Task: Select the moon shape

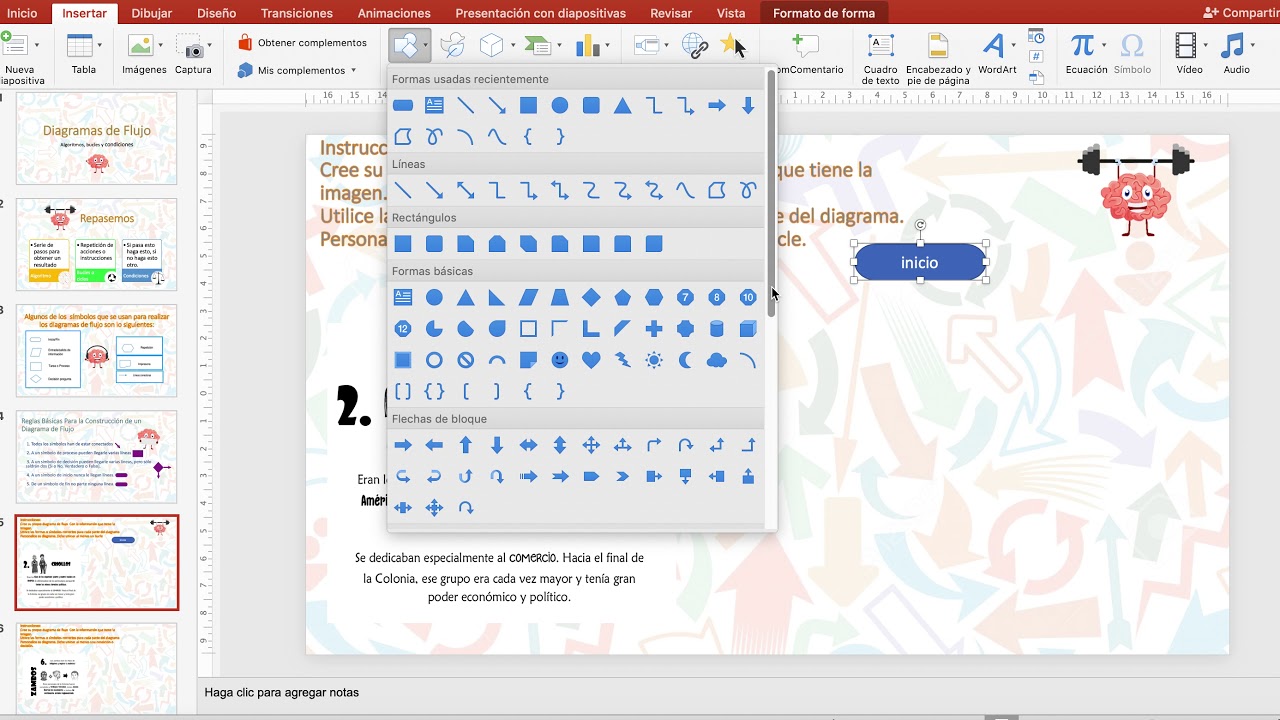Action: click(x=685, y=360)
